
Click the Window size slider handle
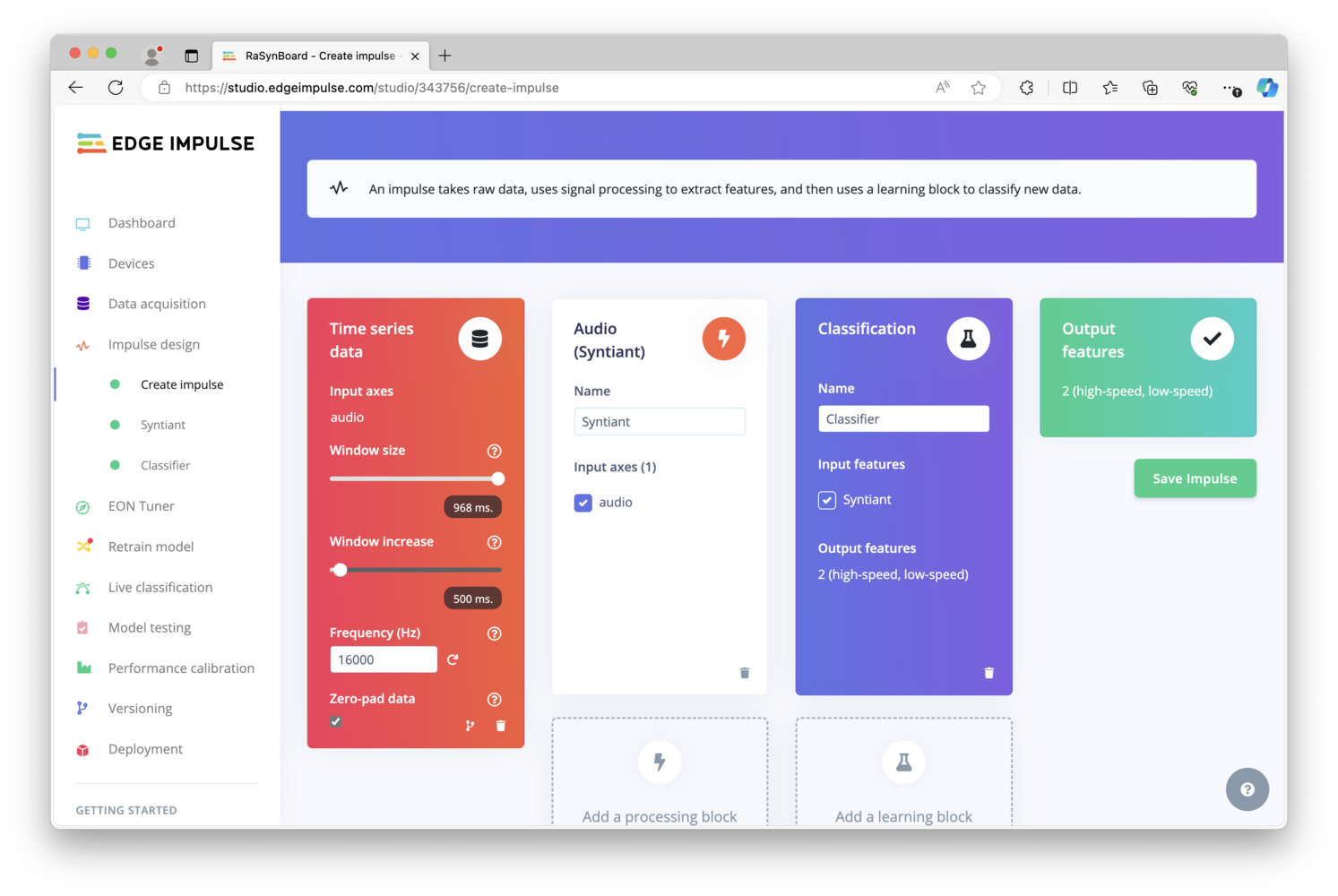point(497,478)
